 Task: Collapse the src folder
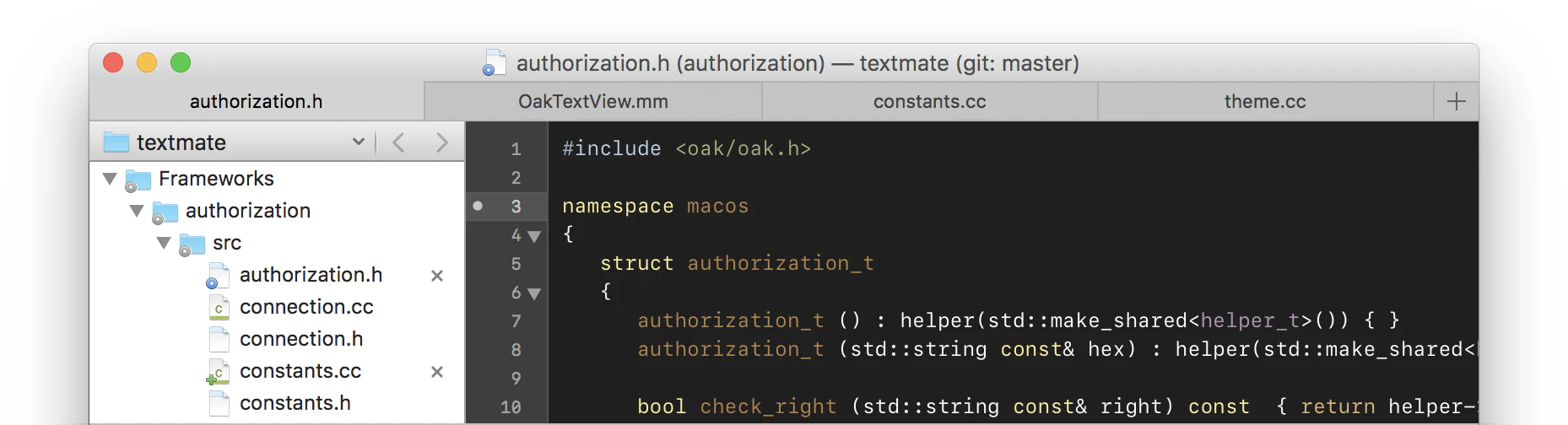pos(164,243)
